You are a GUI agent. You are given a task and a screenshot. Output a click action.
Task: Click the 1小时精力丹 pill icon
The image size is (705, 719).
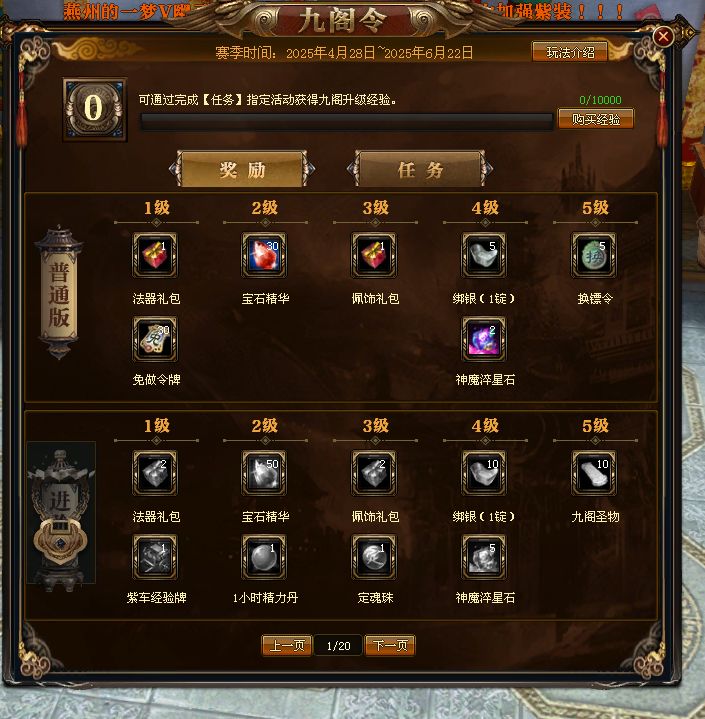[264, 557]
